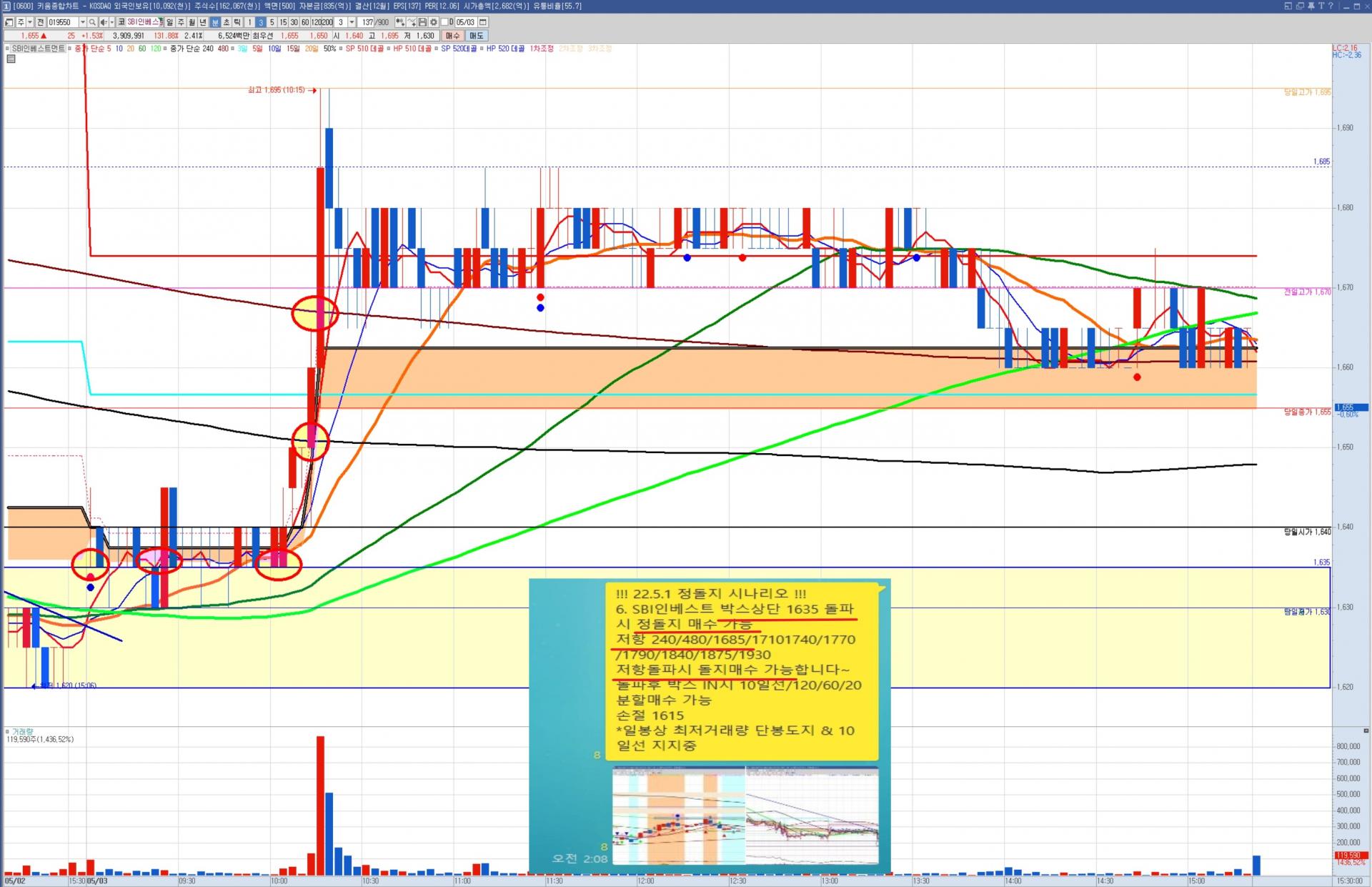This screenshot has width=1372, height=887.
Task: Click the pin window icon
Action: 1311,6
